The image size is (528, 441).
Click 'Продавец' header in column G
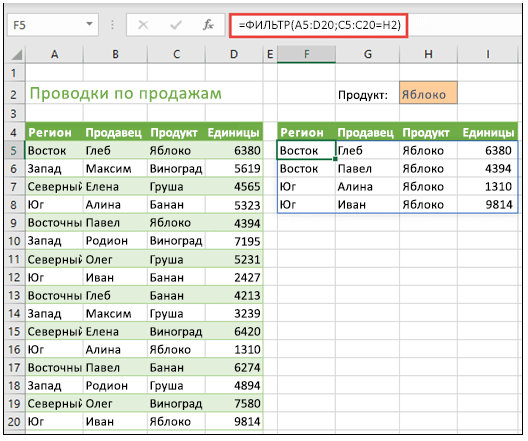click(366, 133)
